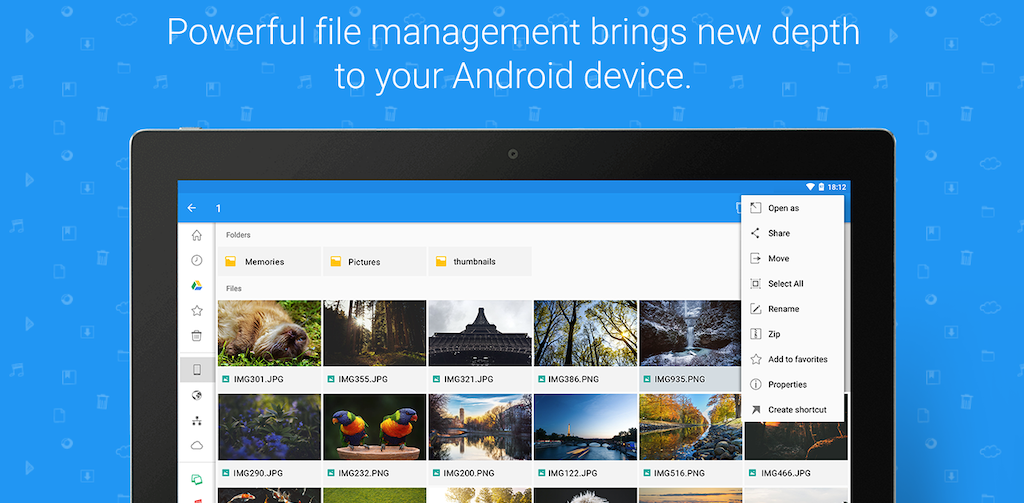
Task: Open the local network sidebar icon
Action: click(197, 421)
